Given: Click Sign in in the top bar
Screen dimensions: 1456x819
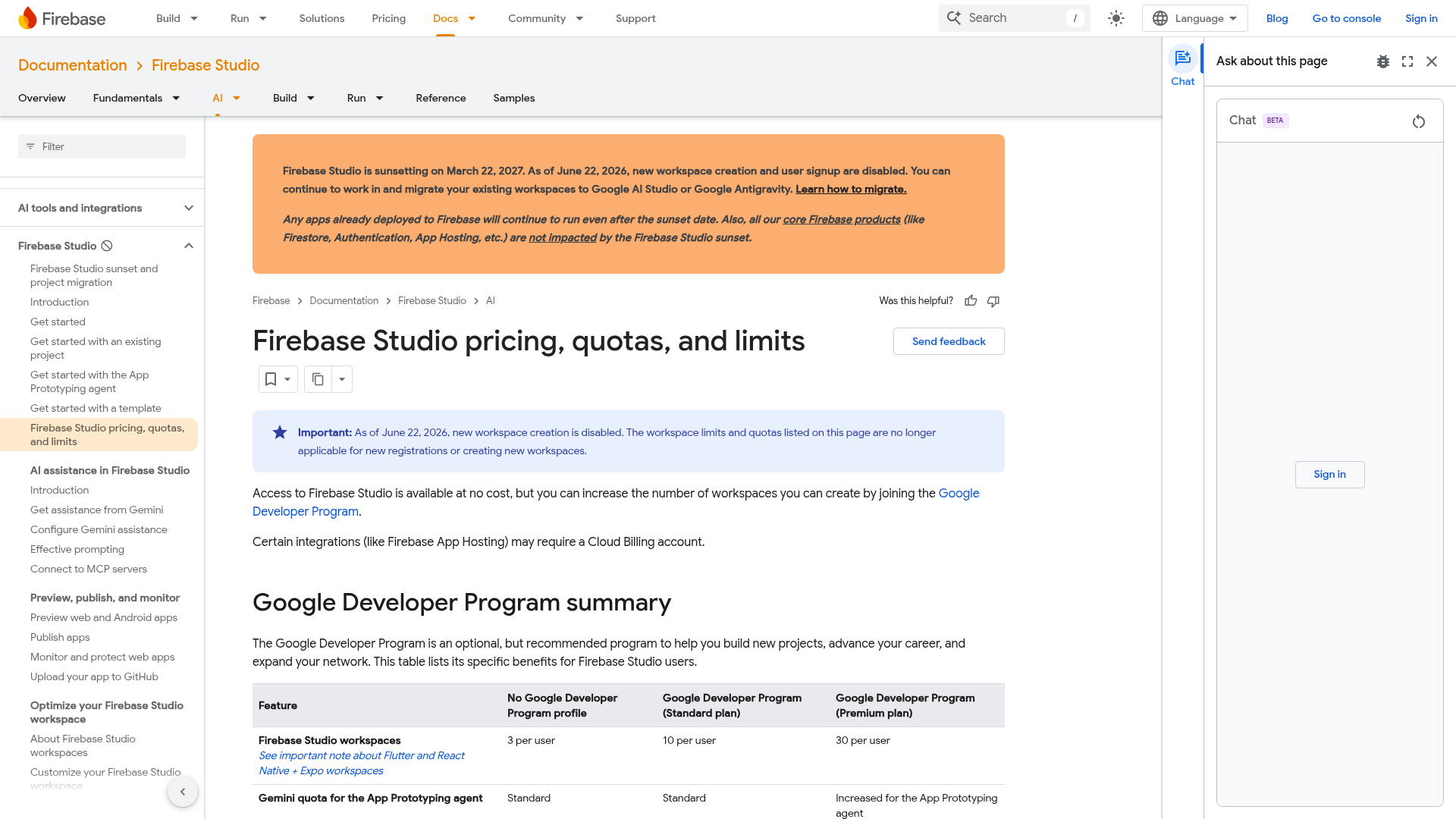Looking at the screenshot, I should (x=1421, y=18).
